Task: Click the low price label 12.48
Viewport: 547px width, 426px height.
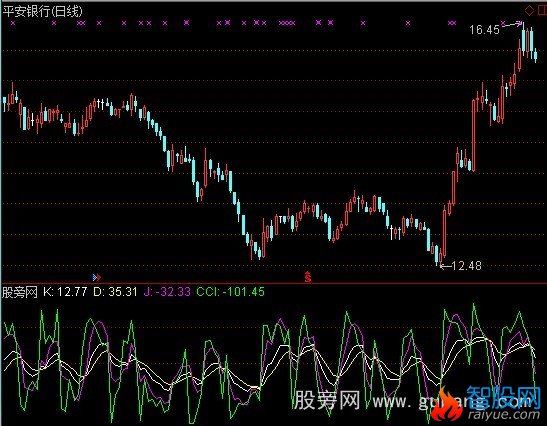Action: [466, 266]
